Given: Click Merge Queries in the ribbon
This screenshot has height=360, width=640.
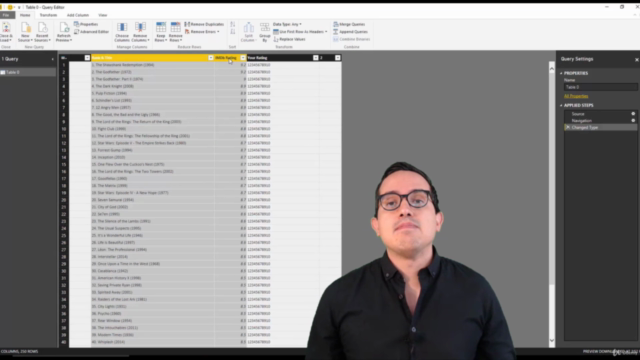Looking at the screenshot, I should tap(349, 24).
